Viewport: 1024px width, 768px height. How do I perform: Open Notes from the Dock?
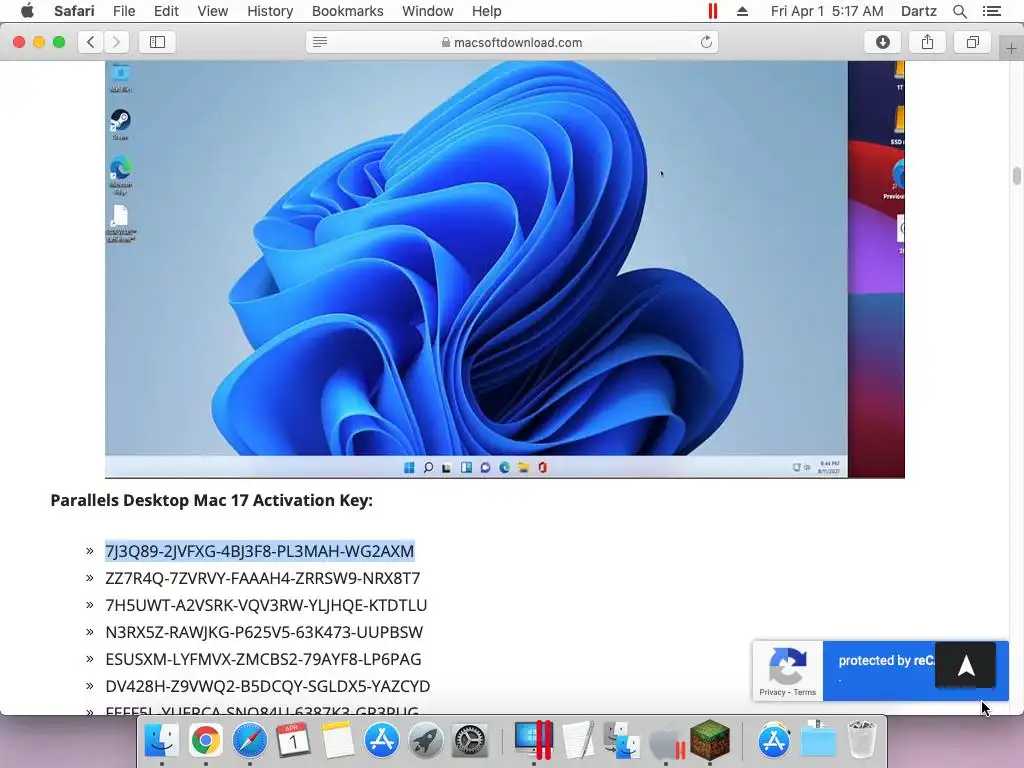pos(338,741)
